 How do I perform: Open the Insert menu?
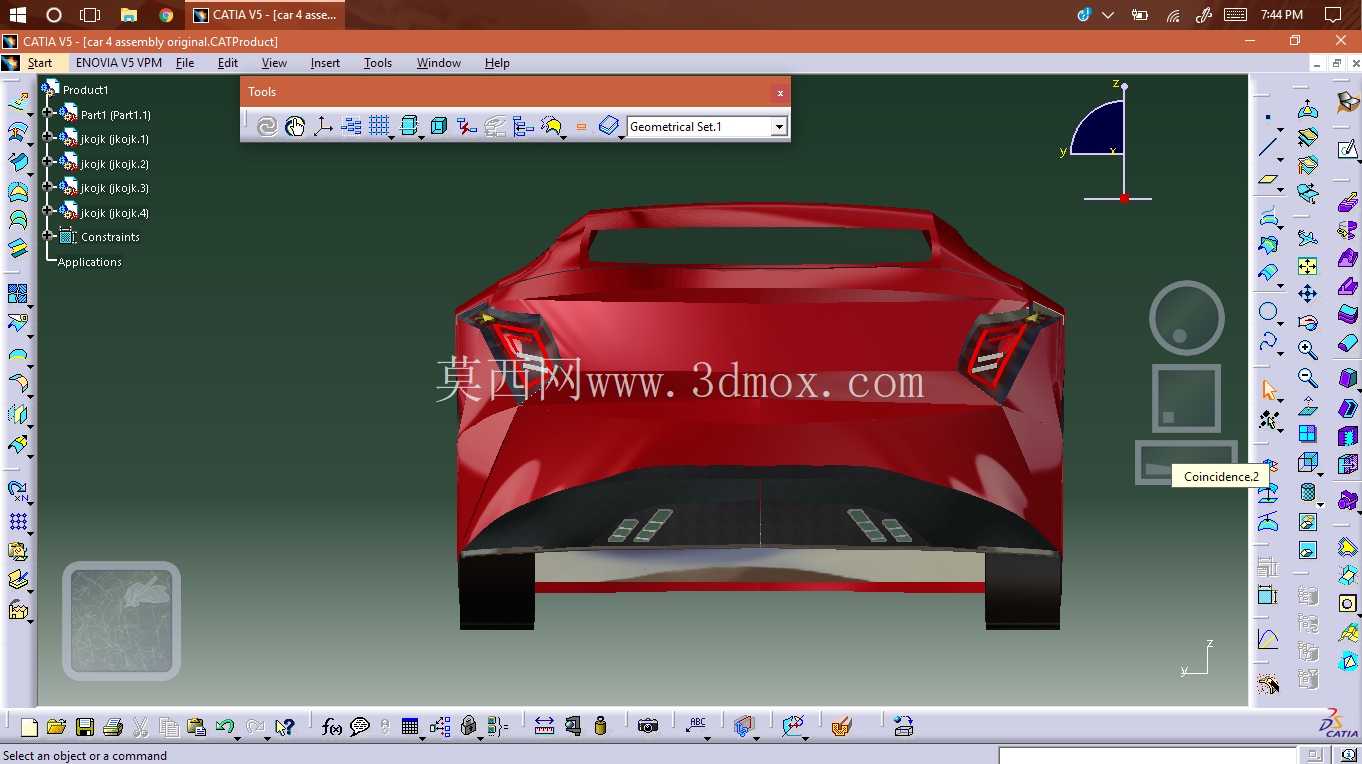pyautogui.click(x=325, y=63)
